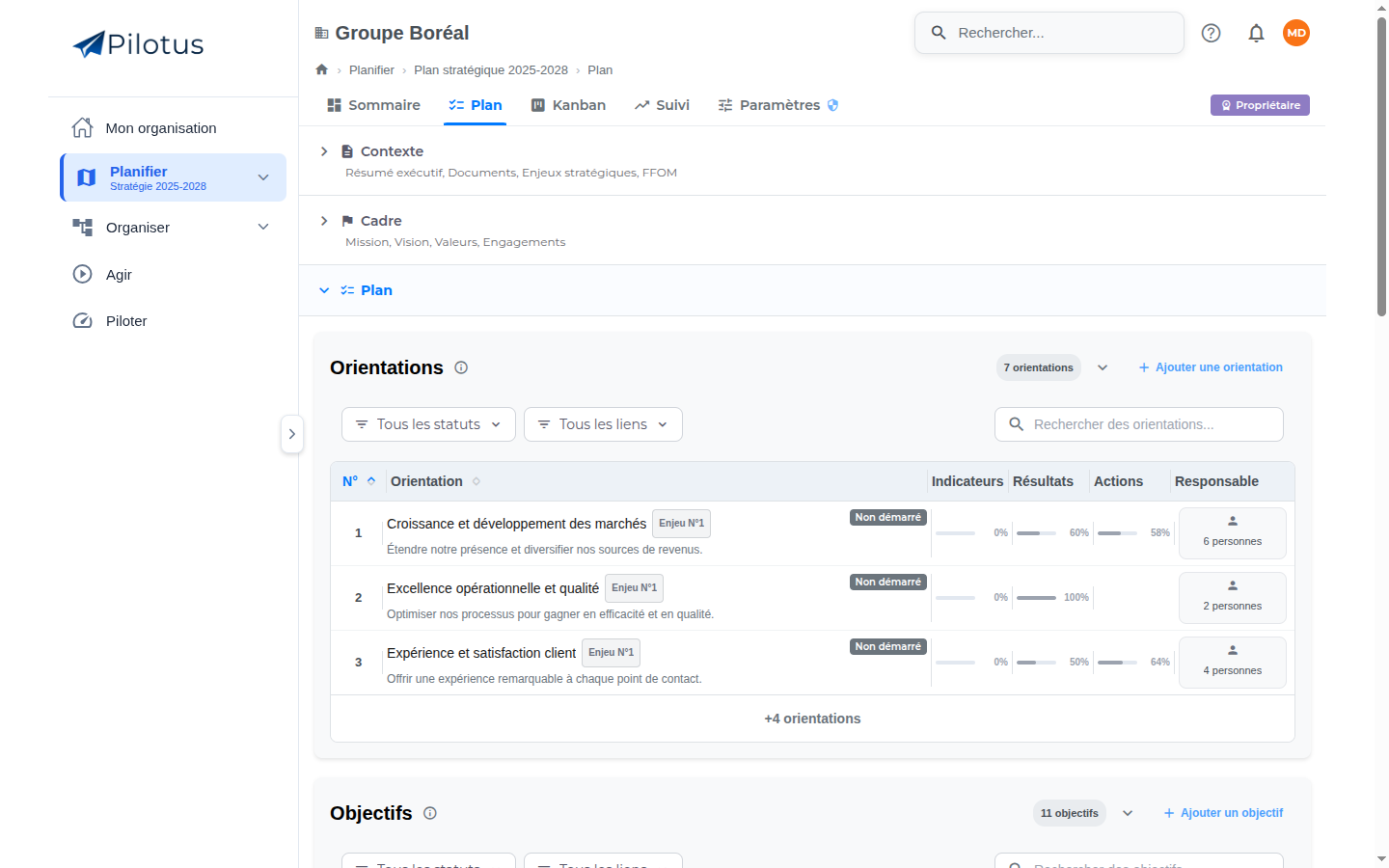
Task: Collapse the Plan section
Action: tap(324, 290)
